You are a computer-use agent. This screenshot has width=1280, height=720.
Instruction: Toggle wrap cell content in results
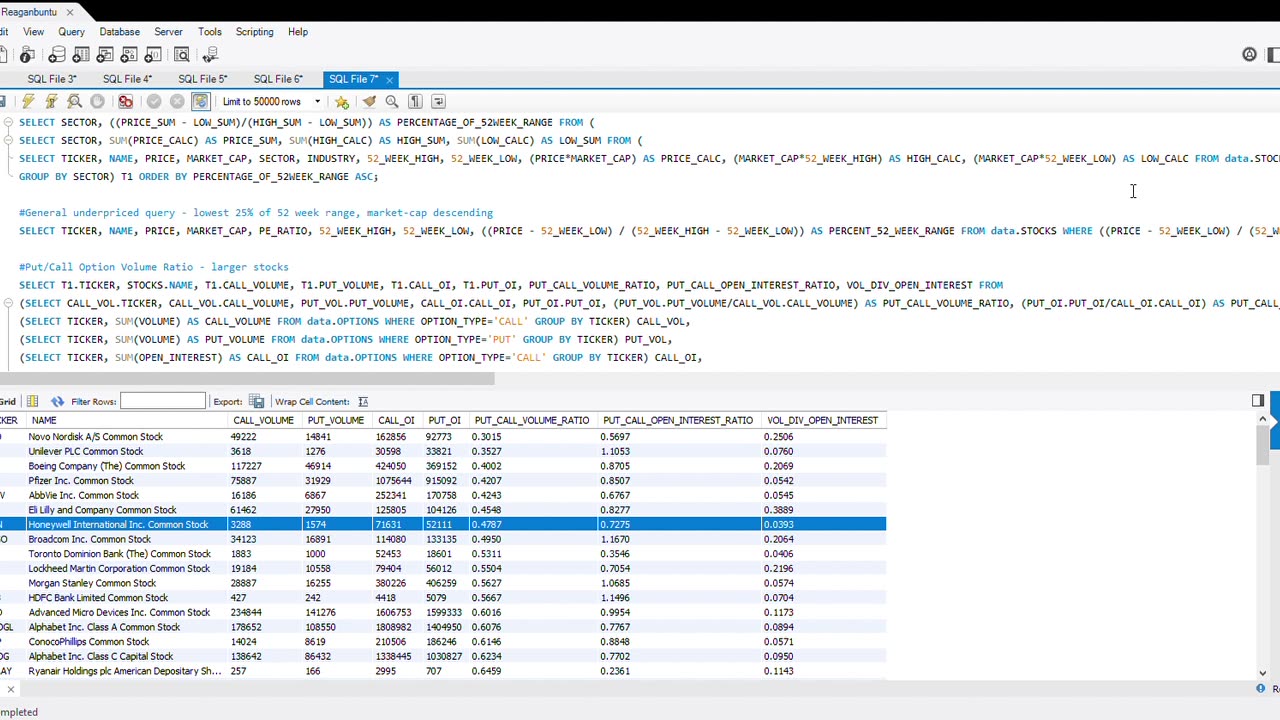point(363,401)
